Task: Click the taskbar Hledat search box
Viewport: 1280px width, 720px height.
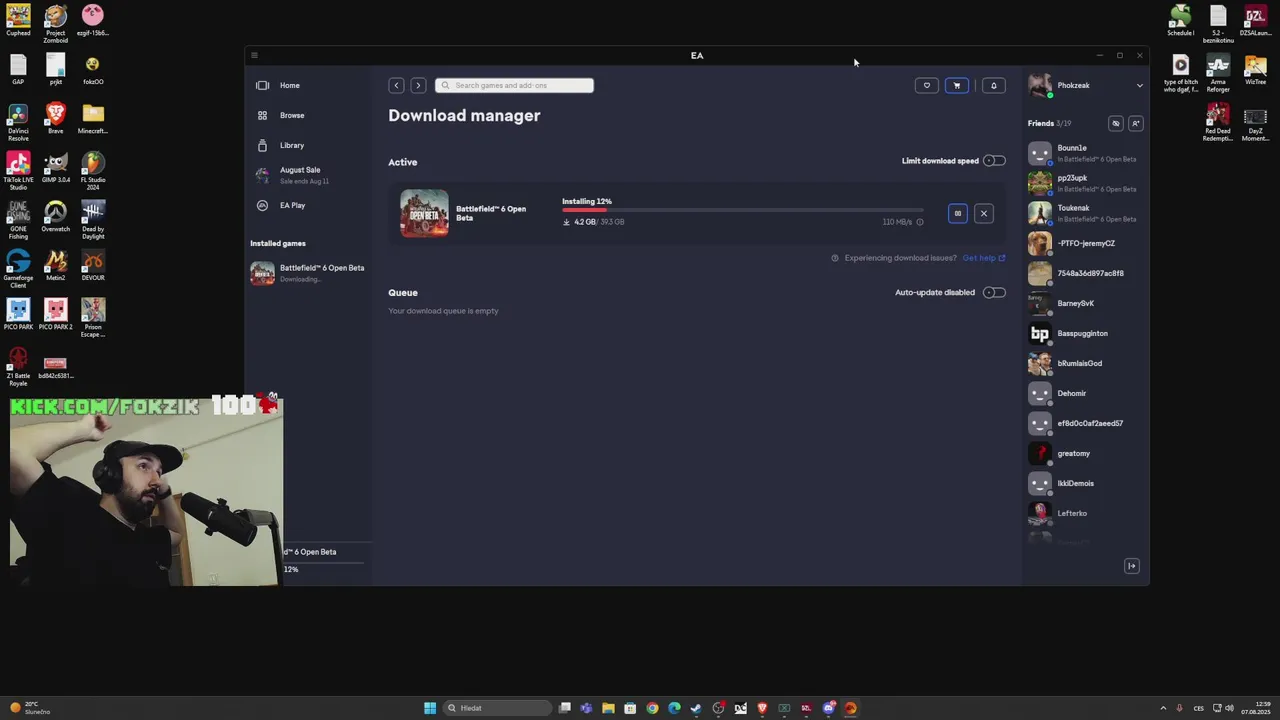Action: pos(497,708)
